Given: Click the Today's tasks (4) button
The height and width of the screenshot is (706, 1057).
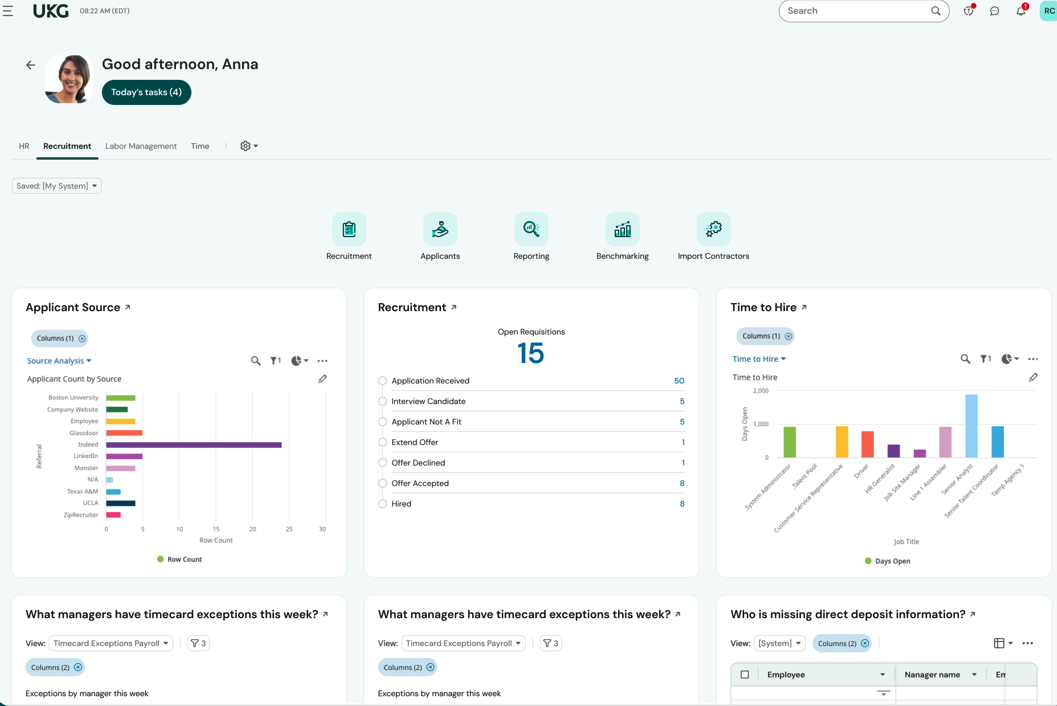Looking at the screenshot, I should click(x=146, y=92).
